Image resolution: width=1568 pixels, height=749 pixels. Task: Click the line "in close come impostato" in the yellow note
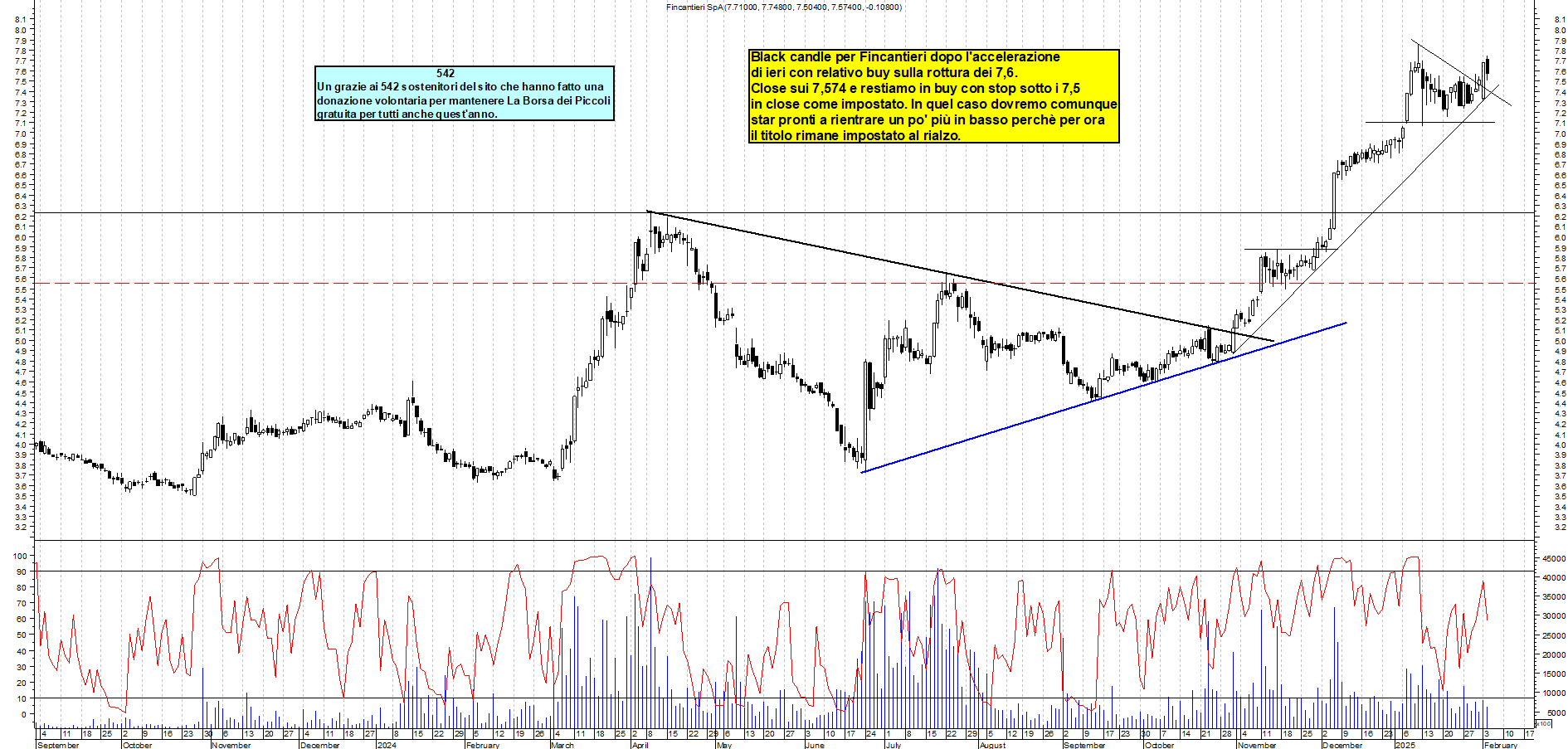(x=934, y=105)
